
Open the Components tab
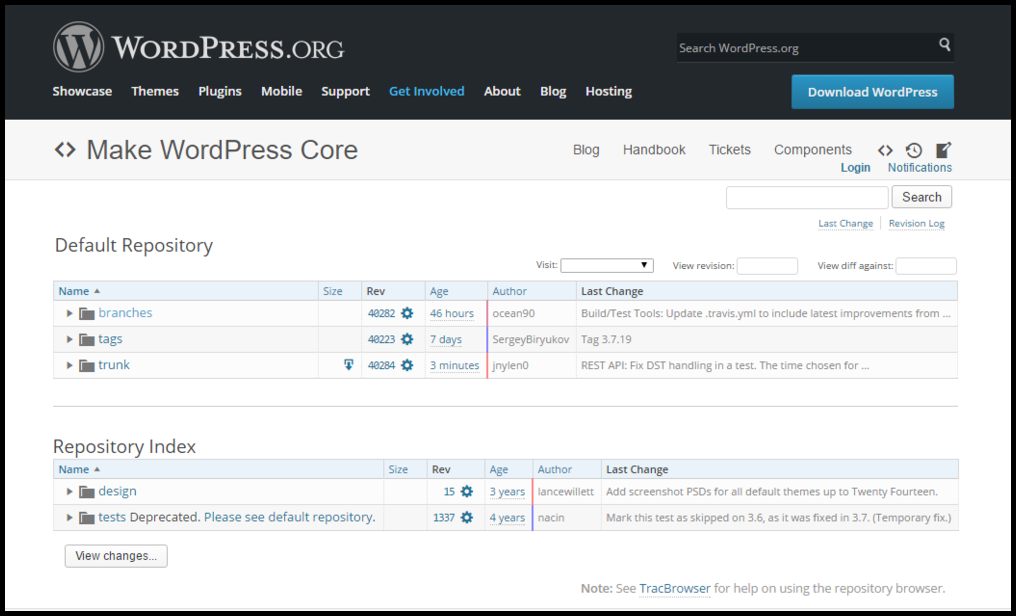coord(813,150)
